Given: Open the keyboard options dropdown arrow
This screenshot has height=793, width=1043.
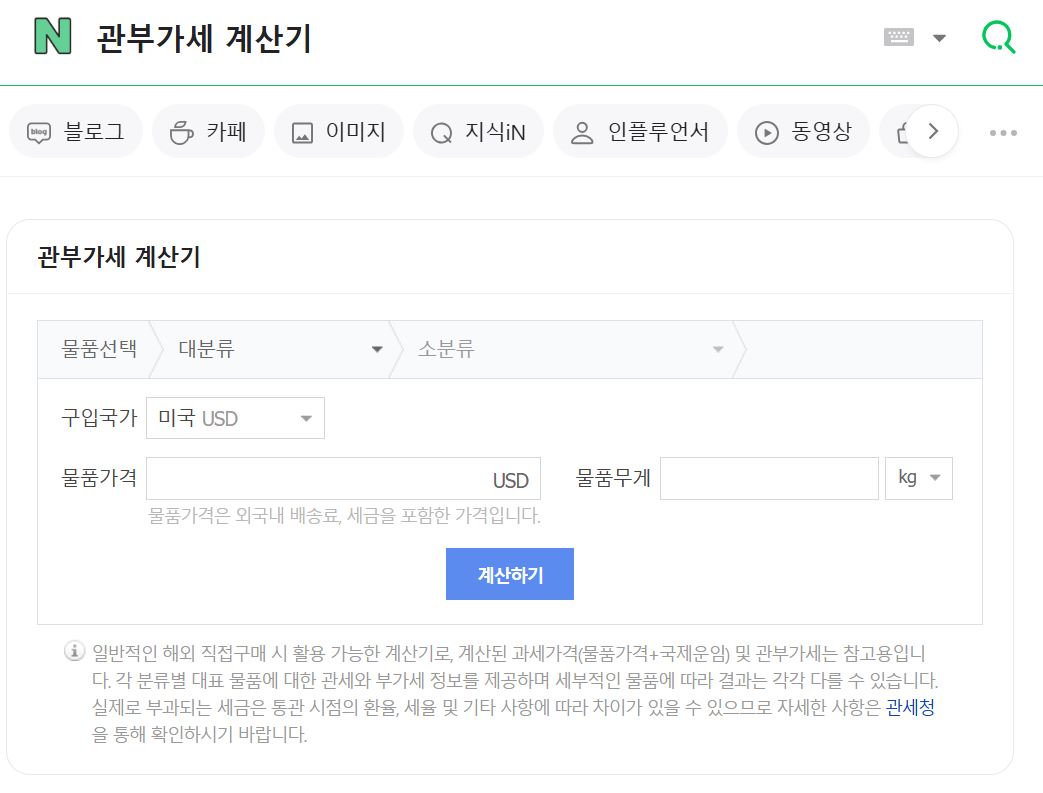Looking at the screenshot, I should [938, 35].
